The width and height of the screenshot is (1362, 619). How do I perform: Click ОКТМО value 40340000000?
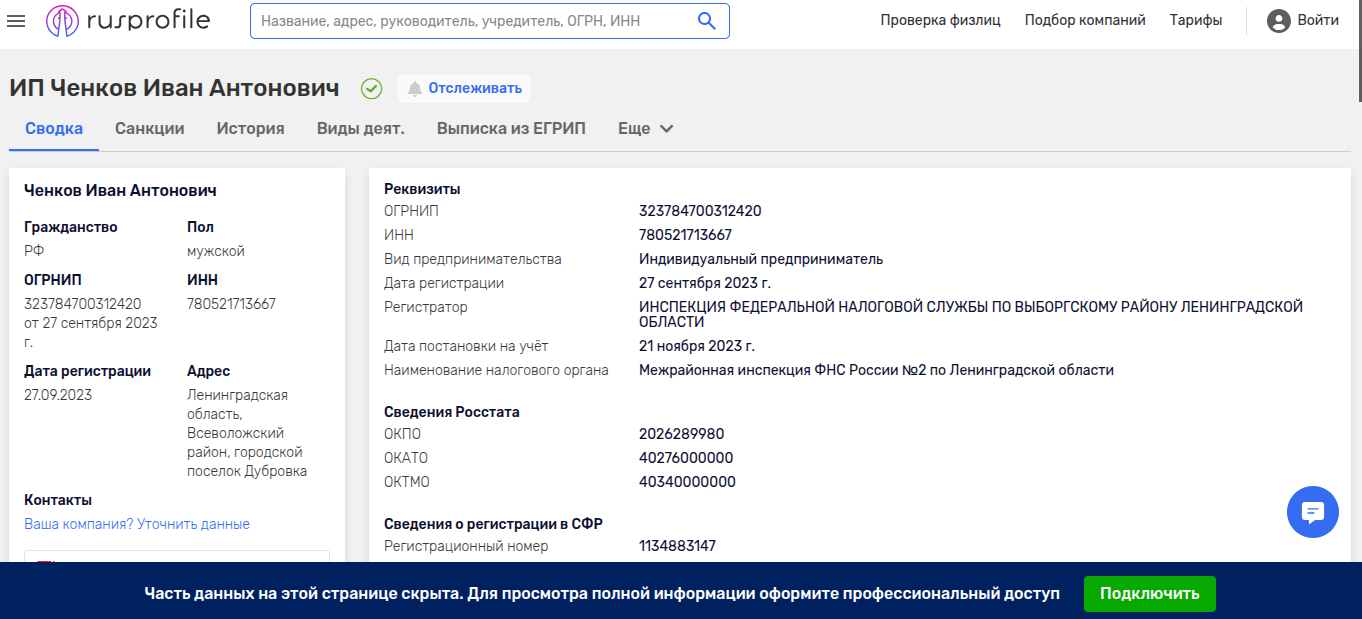(x=687, y=482)
